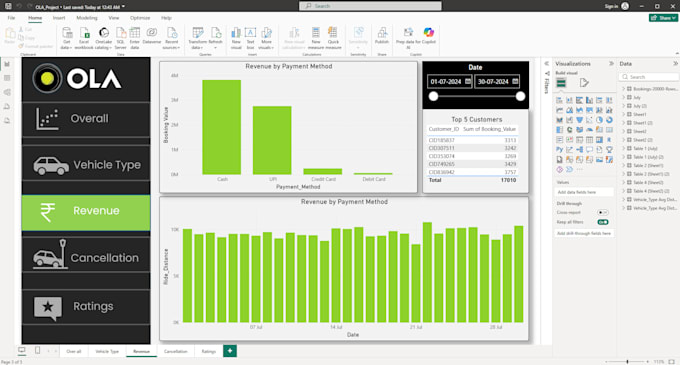Screen dimensions: 680x365
Task: Add a new report page
Action: 230,351
